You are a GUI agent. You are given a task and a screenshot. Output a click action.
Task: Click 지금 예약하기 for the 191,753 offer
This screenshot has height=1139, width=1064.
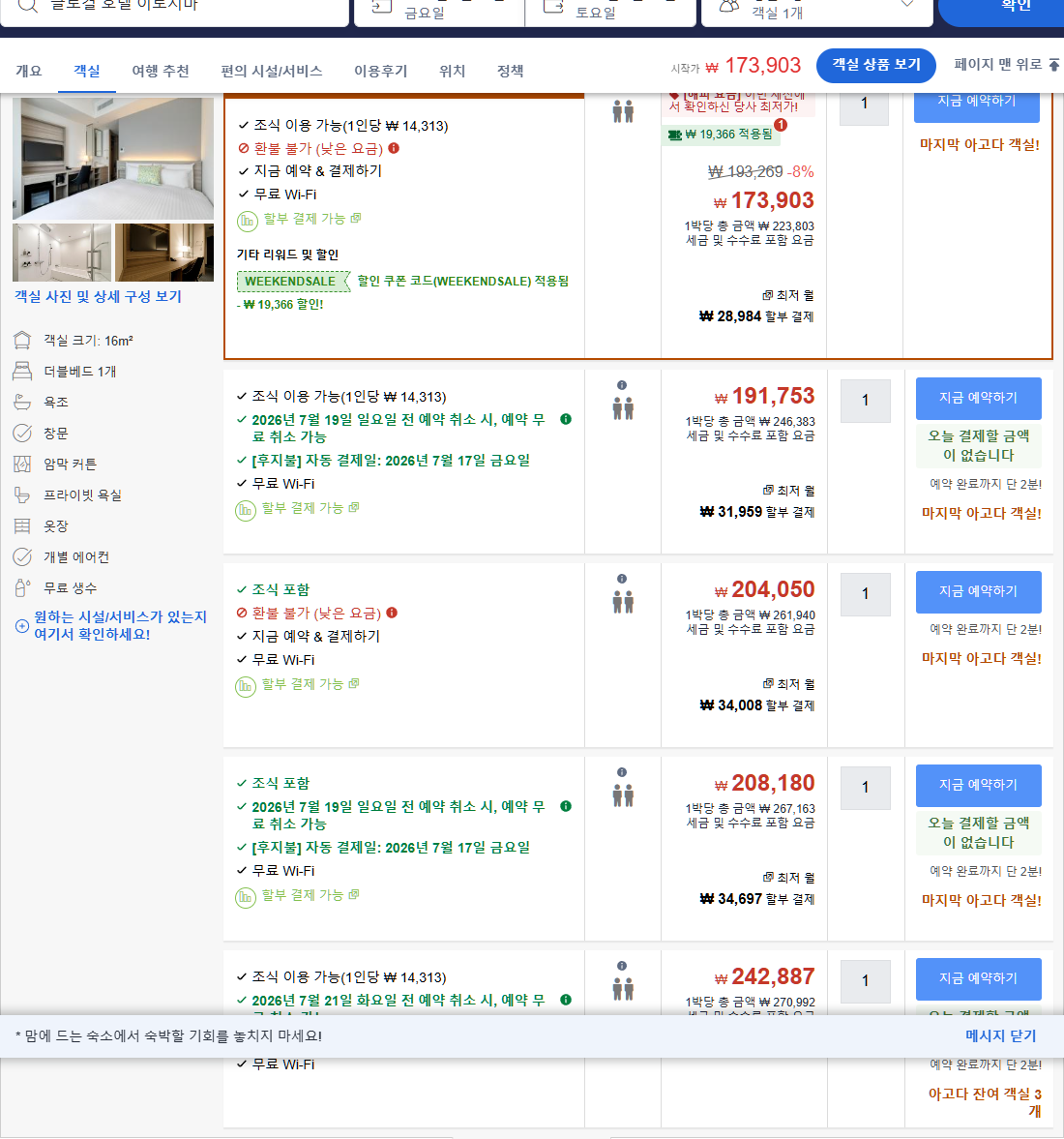pyautogui.click(x=978, y=398)
